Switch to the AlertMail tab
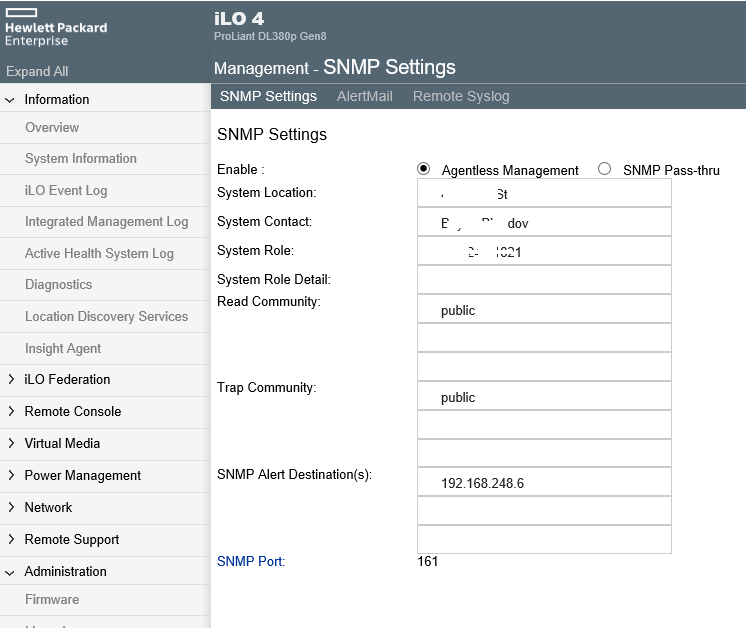This screenshot has height=628, width=746. coord(364,96)
